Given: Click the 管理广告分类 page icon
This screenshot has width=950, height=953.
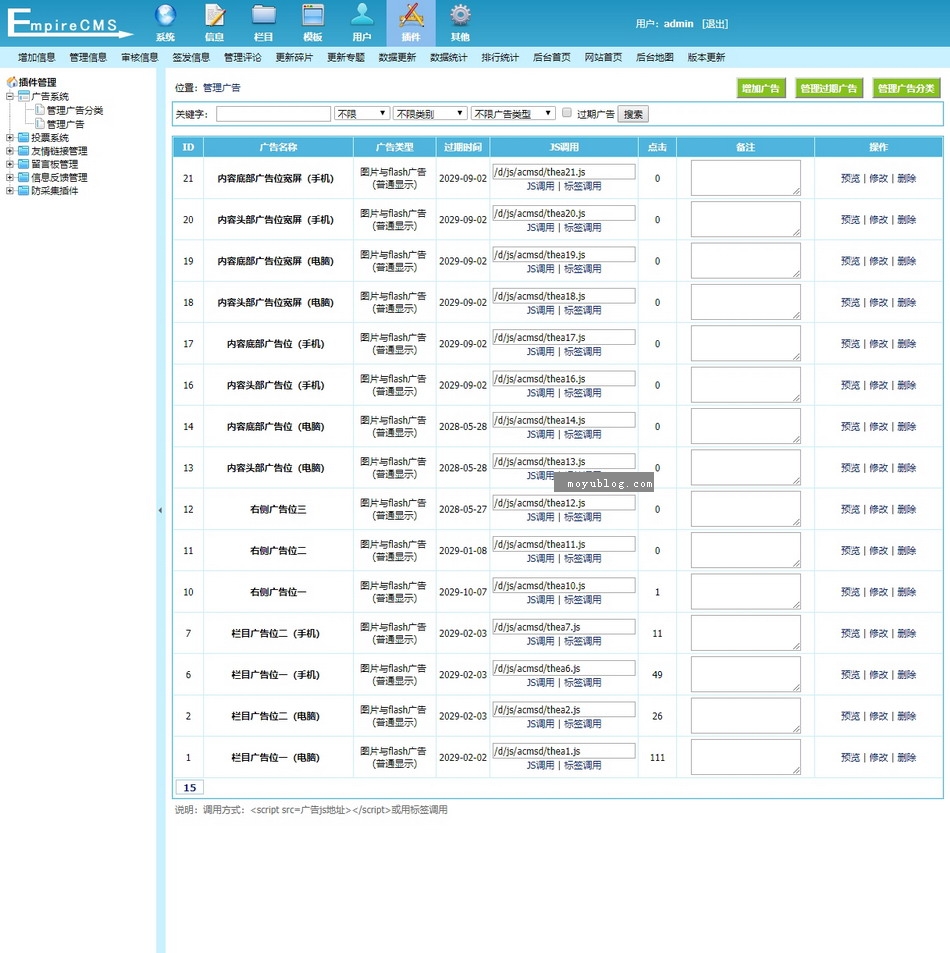Looking at the screenshot, I should coord(40,110).
